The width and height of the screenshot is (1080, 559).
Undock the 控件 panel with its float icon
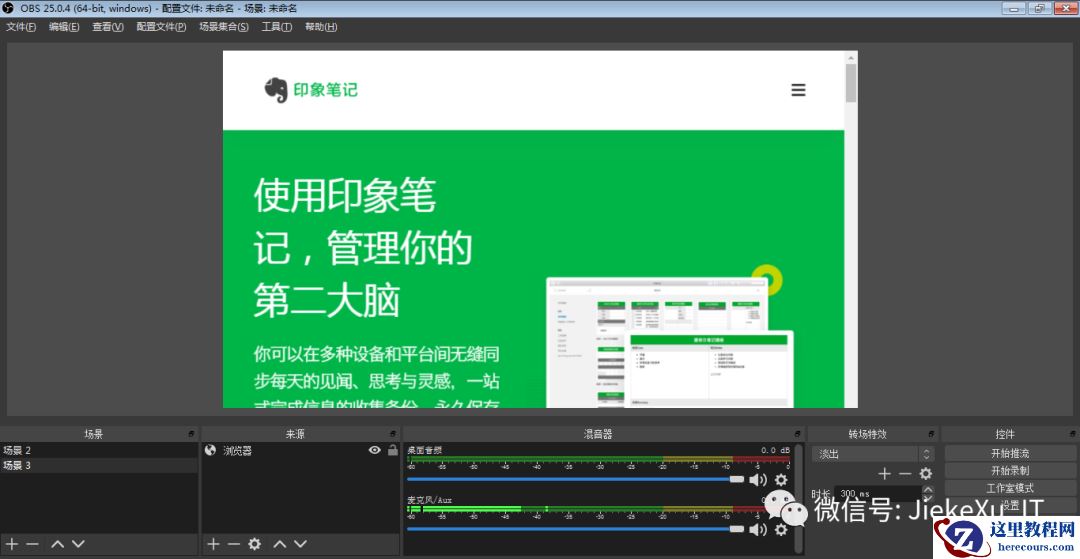pos(1073,434)
